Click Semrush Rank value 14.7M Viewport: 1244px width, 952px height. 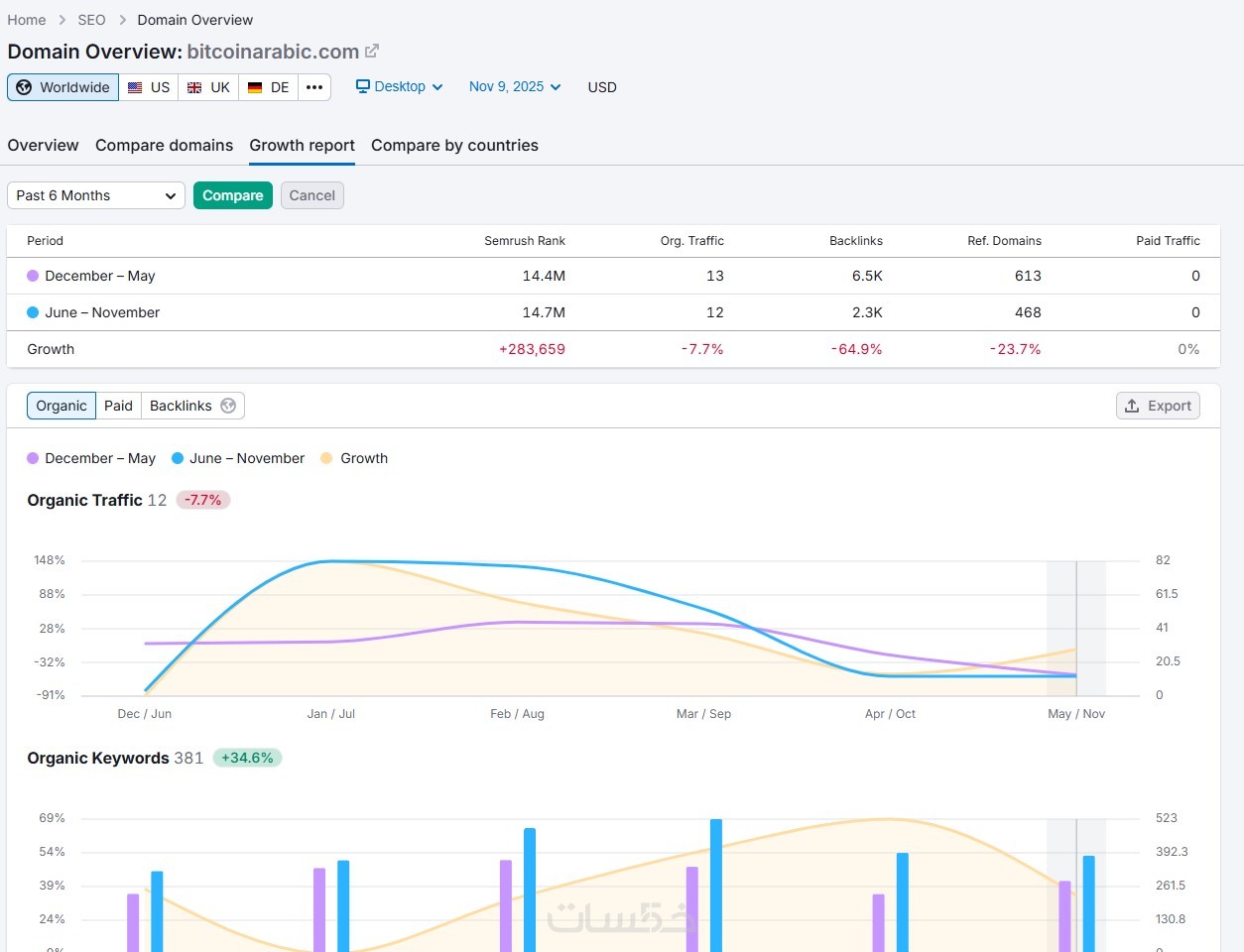[x=544, y=312]
